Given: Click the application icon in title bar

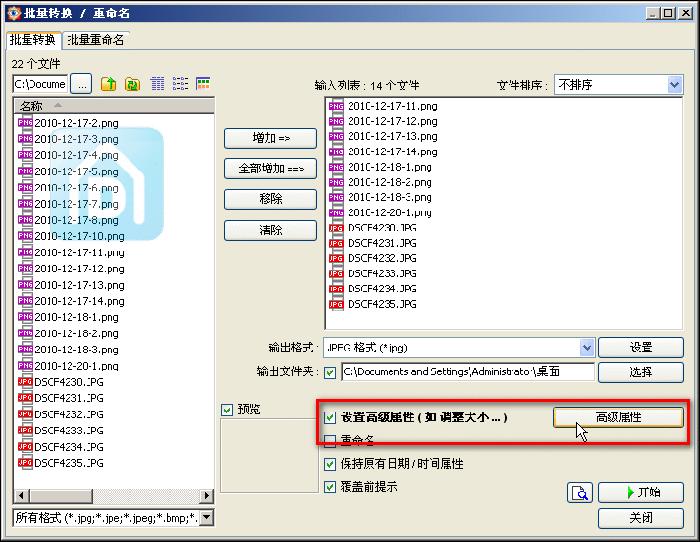Looking at the screenshot, I should 14,13.
